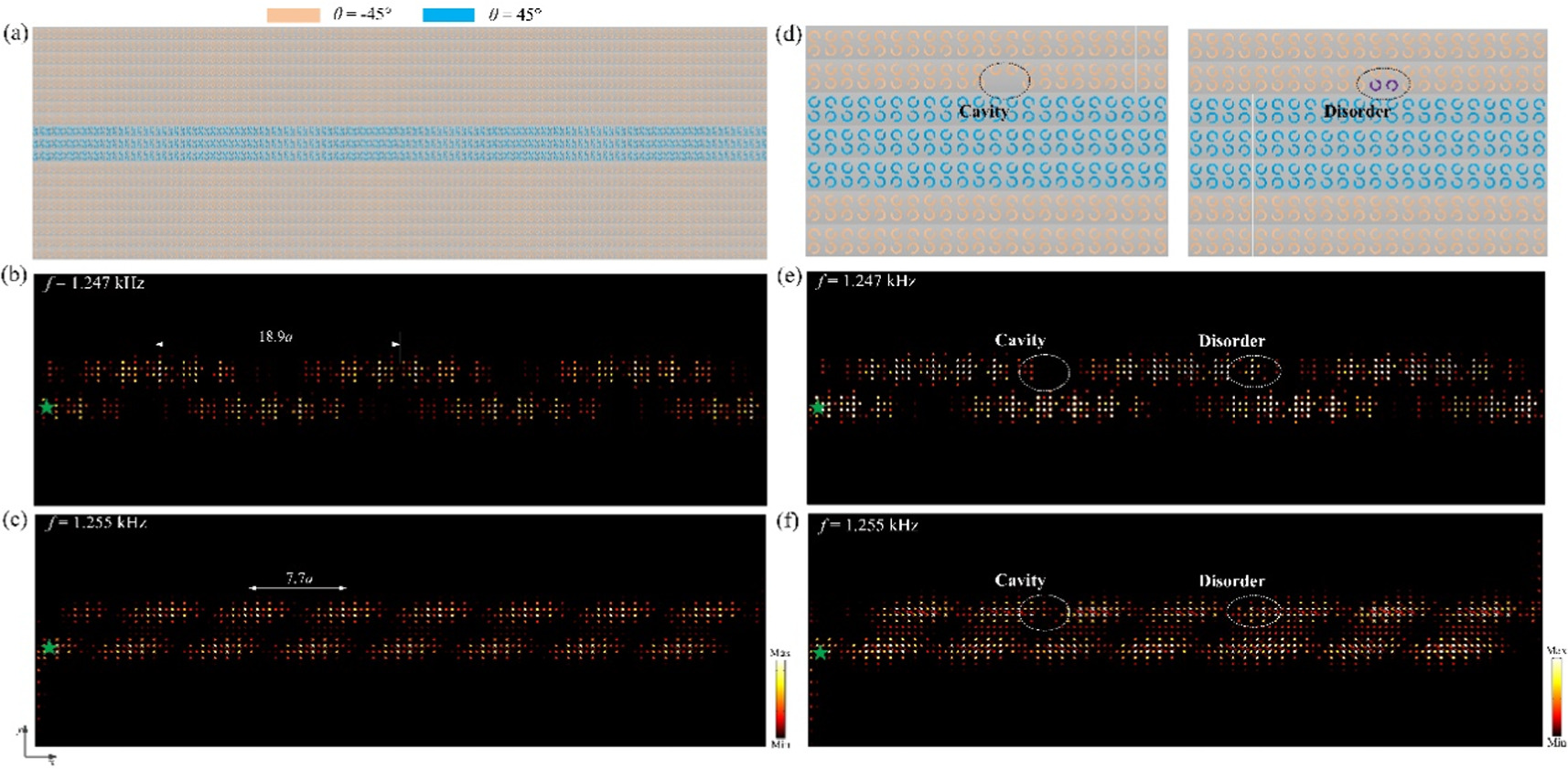Click the green source star in panel (c)

(x=49, y=647)
